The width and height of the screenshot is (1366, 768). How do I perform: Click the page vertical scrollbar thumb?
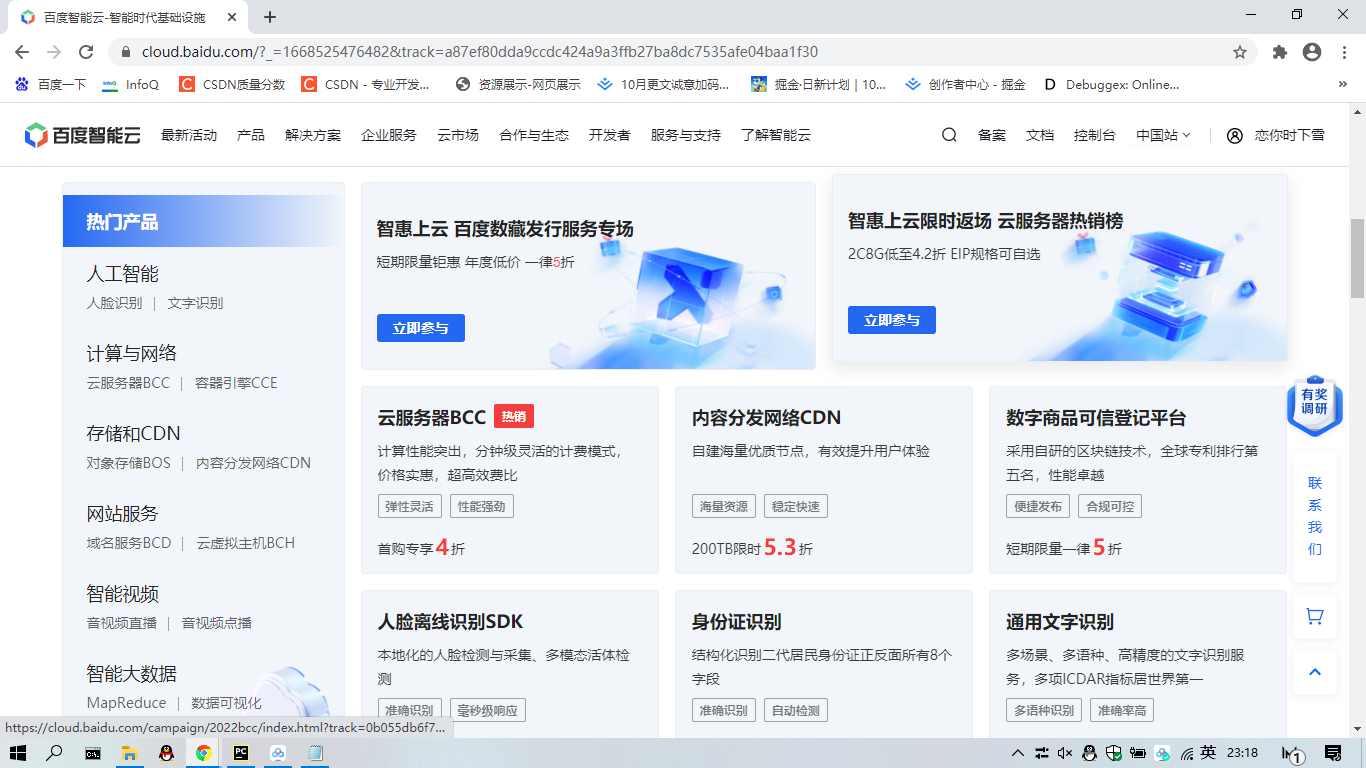1357,257
